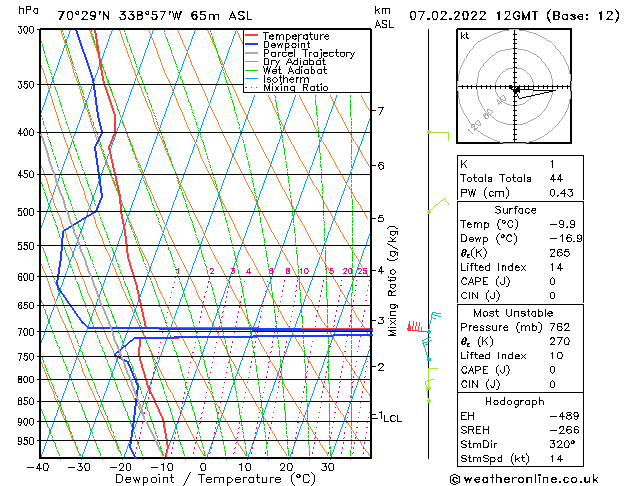
Task: Click the Totals Totals value 44
Action: (x=556, y=178)
